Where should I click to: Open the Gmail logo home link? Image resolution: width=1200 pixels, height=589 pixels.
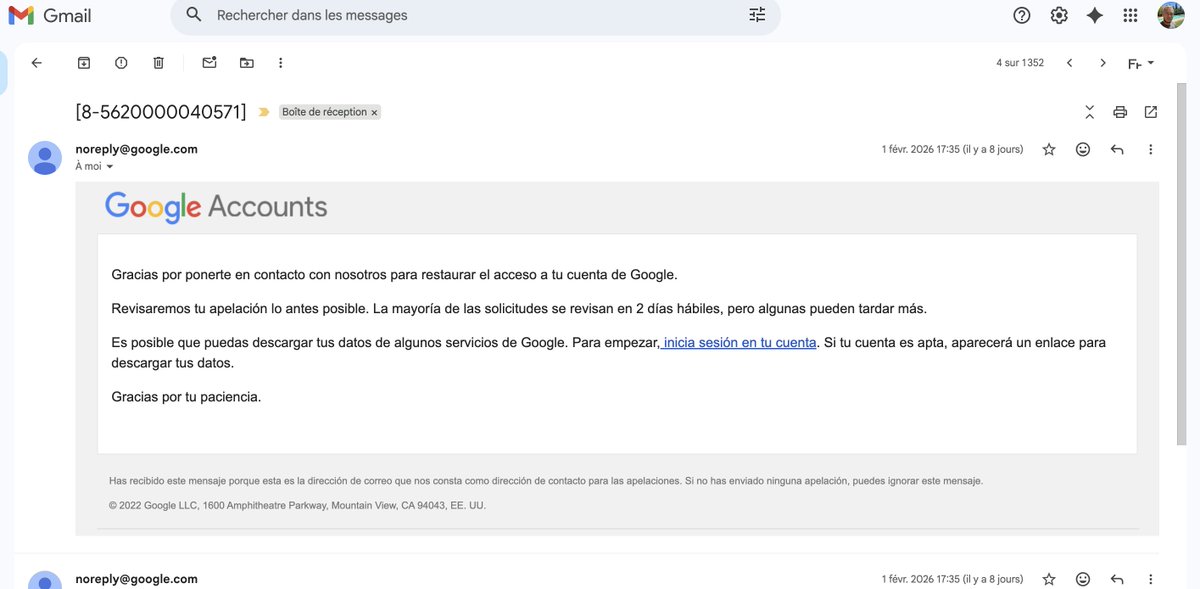point(50,16)
